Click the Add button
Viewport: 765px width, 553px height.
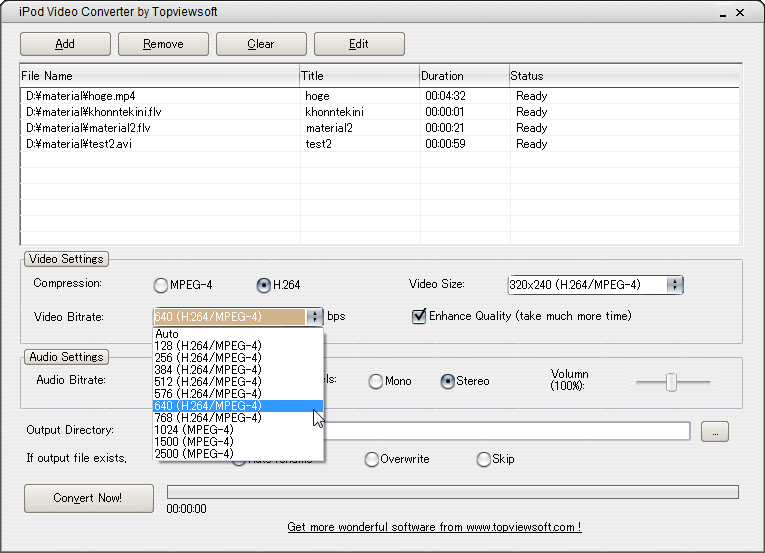(x=65, y=44)
